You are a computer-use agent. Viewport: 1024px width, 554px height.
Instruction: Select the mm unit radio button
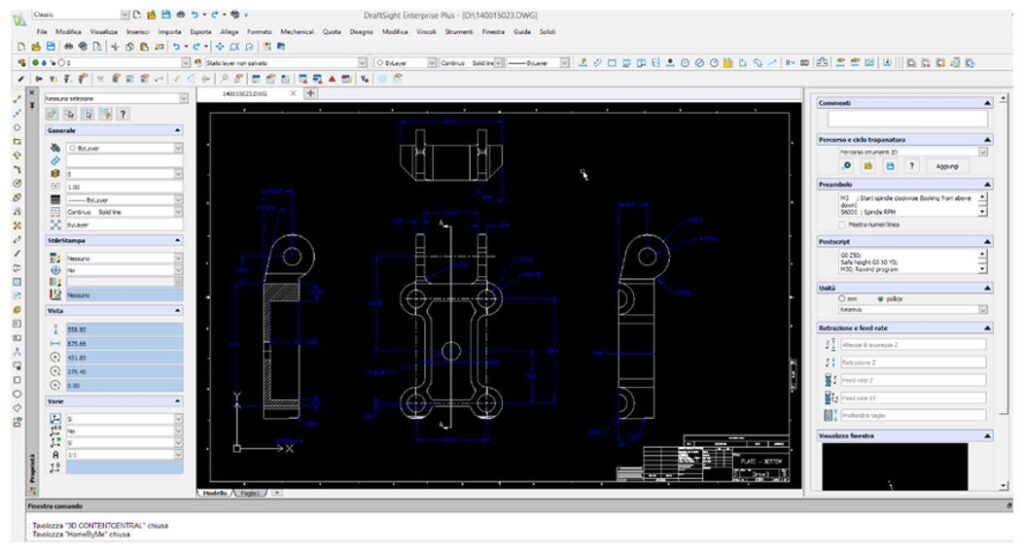pyautogui.click(x=842, y=299)
